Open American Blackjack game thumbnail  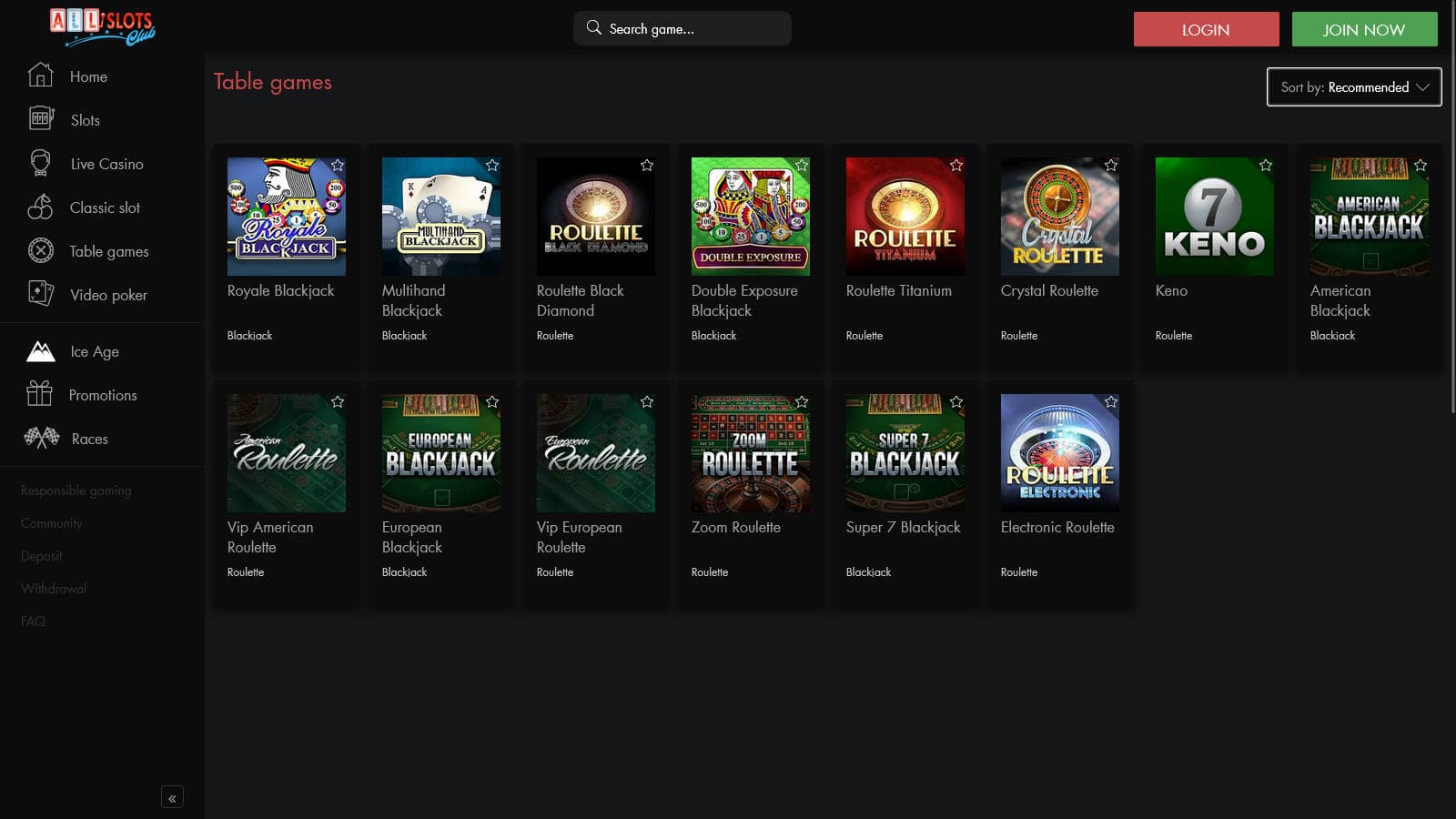click(1370, 217)
